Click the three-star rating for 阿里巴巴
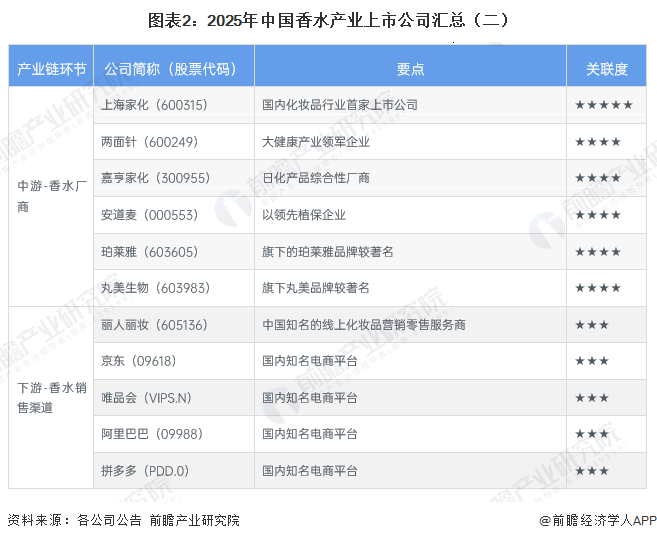Image resolution: width=657 pixels, height=541 pixels. pyautogui.click(x=592, y=434)
